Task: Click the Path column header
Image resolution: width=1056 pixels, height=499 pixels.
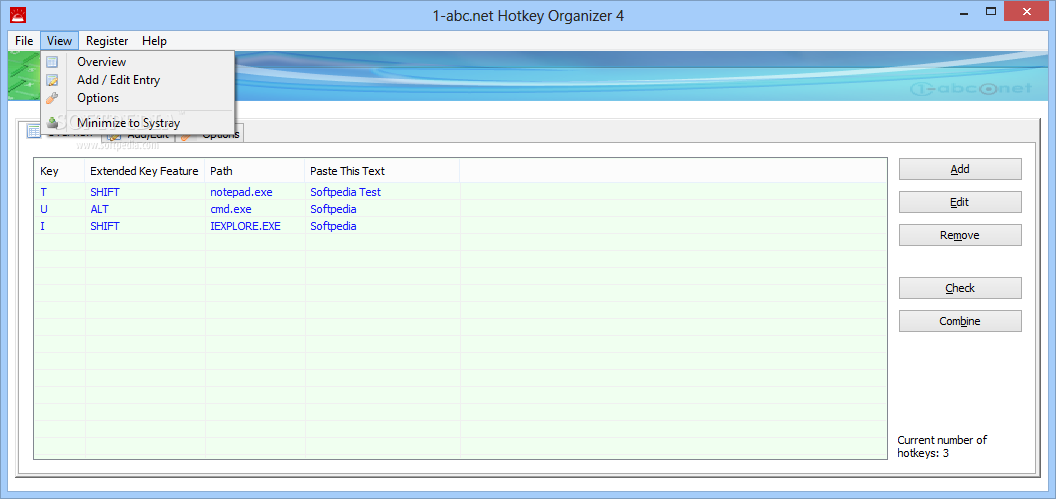Action: [255, 171]
